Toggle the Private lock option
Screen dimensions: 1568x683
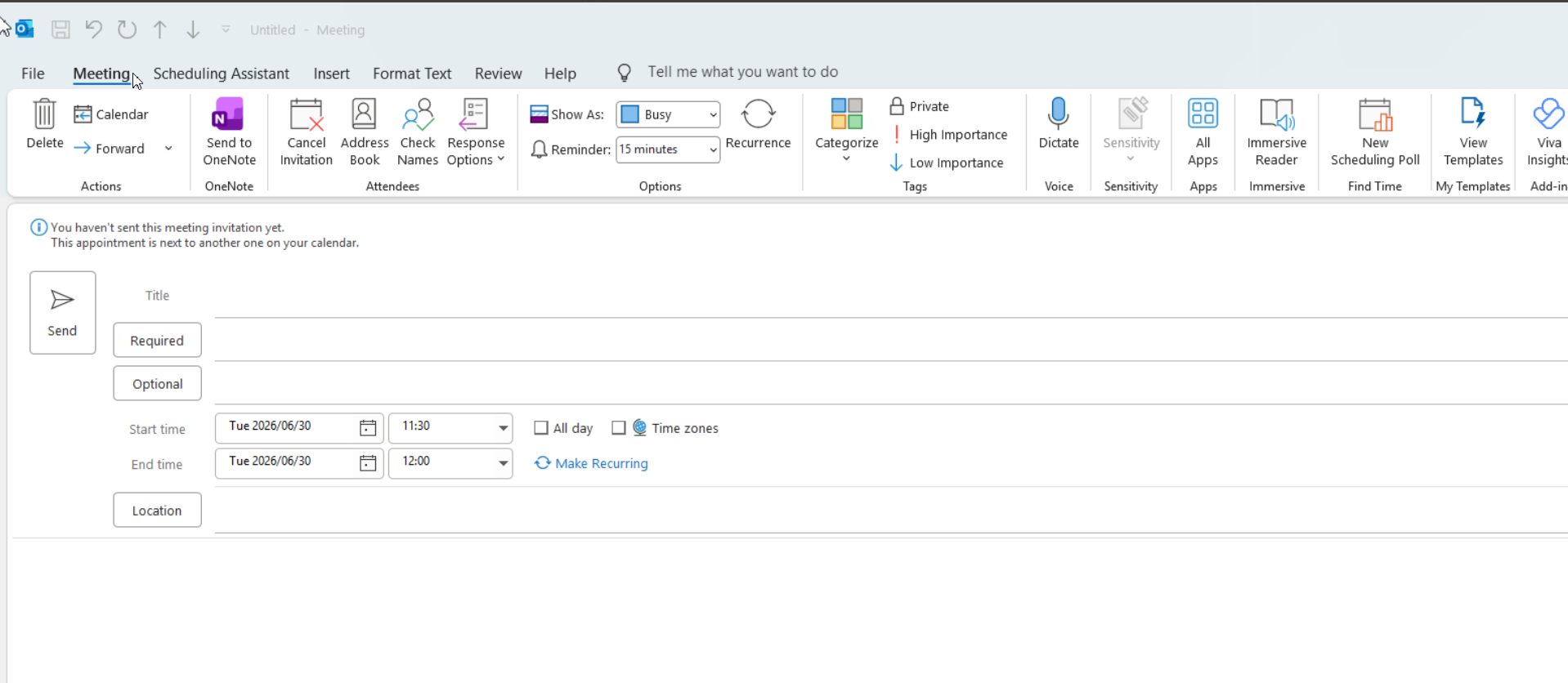coord(919,106)
